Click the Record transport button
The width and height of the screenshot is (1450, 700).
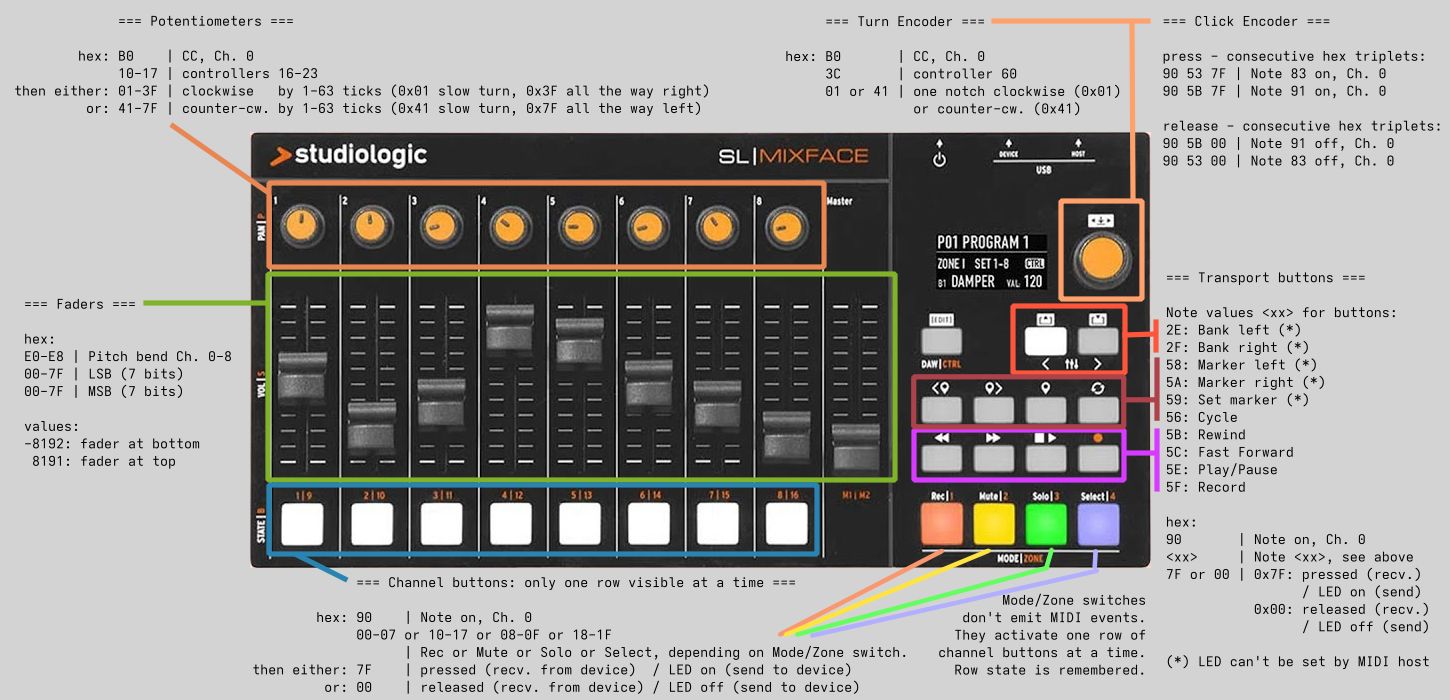(x=1098, y=459)
